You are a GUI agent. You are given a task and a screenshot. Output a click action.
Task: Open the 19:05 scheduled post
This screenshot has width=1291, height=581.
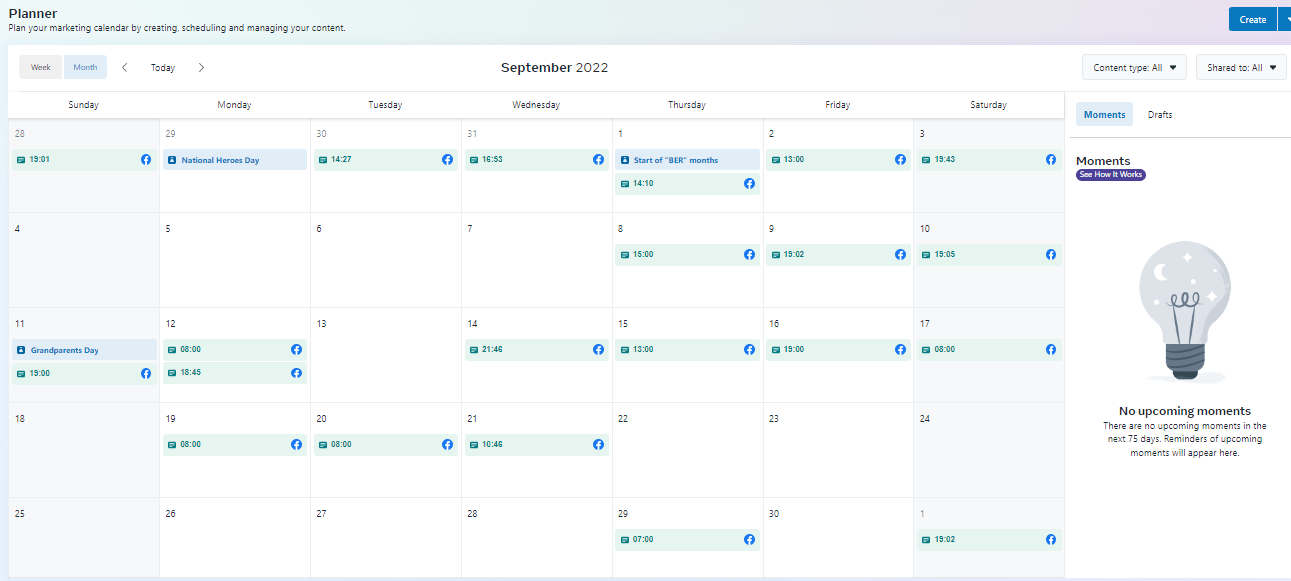tap(989, 254)
